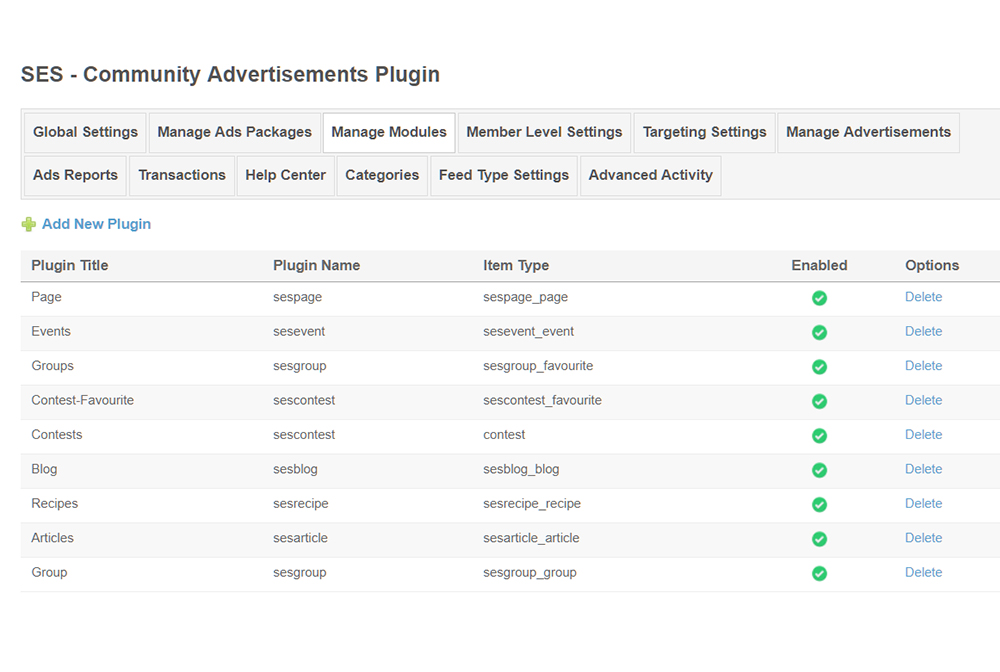
Task: Click the green plus Add New Plugin icon
Action: pyautogui.click(x=28, y=225)
